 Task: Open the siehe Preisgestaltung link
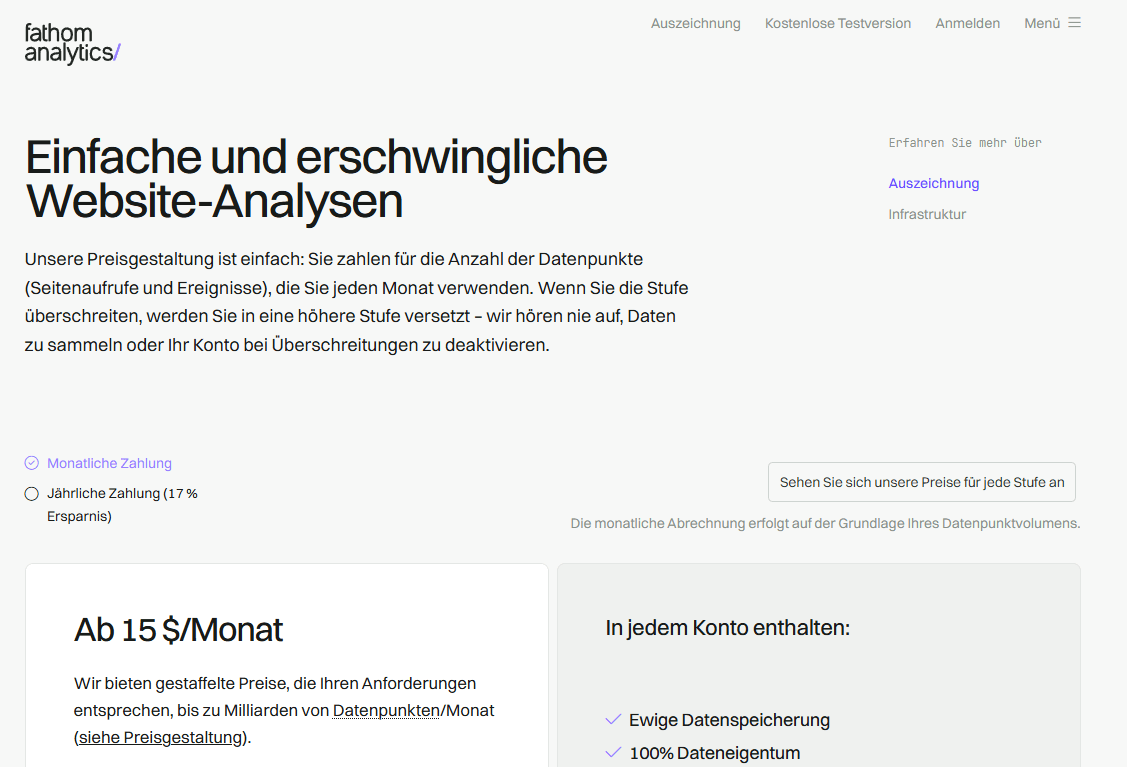pyautogui.click(x=161, y=737)
